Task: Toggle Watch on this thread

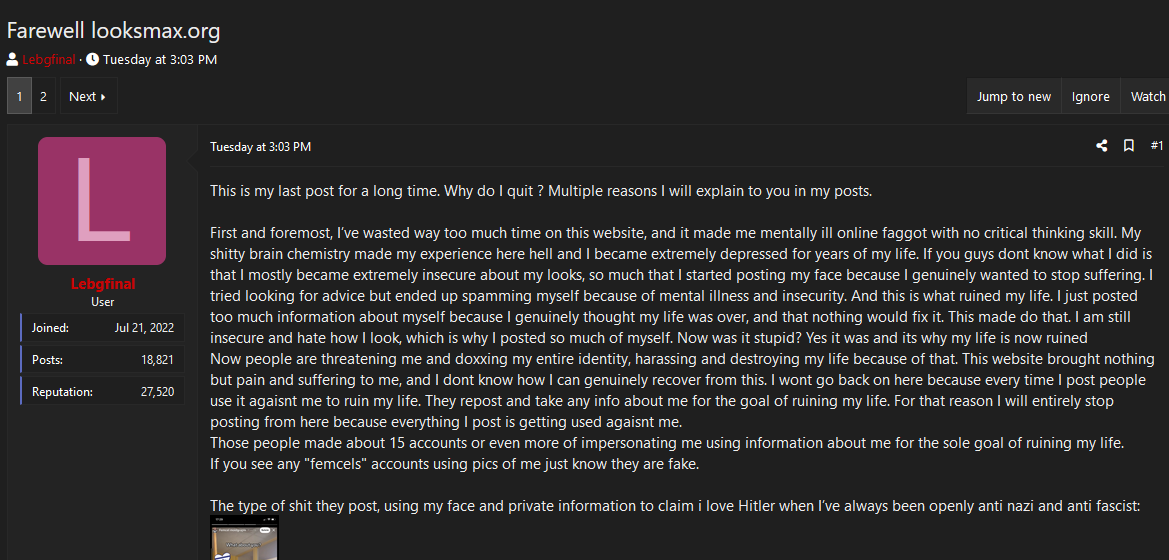Action: click(1147, 97)
